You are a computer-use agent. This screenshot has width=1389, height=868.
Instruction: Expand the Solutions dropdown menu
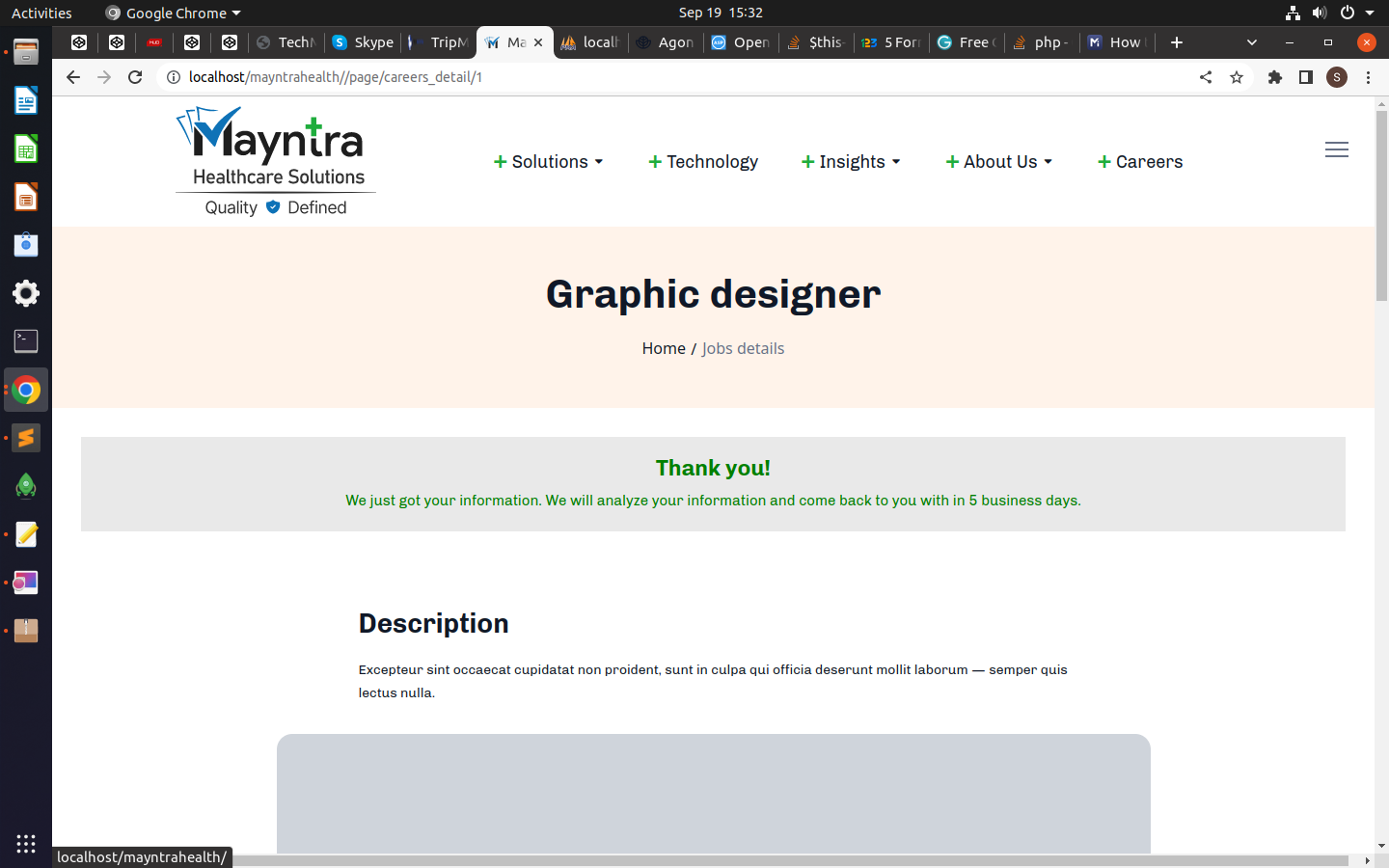[x=549, y=162]
